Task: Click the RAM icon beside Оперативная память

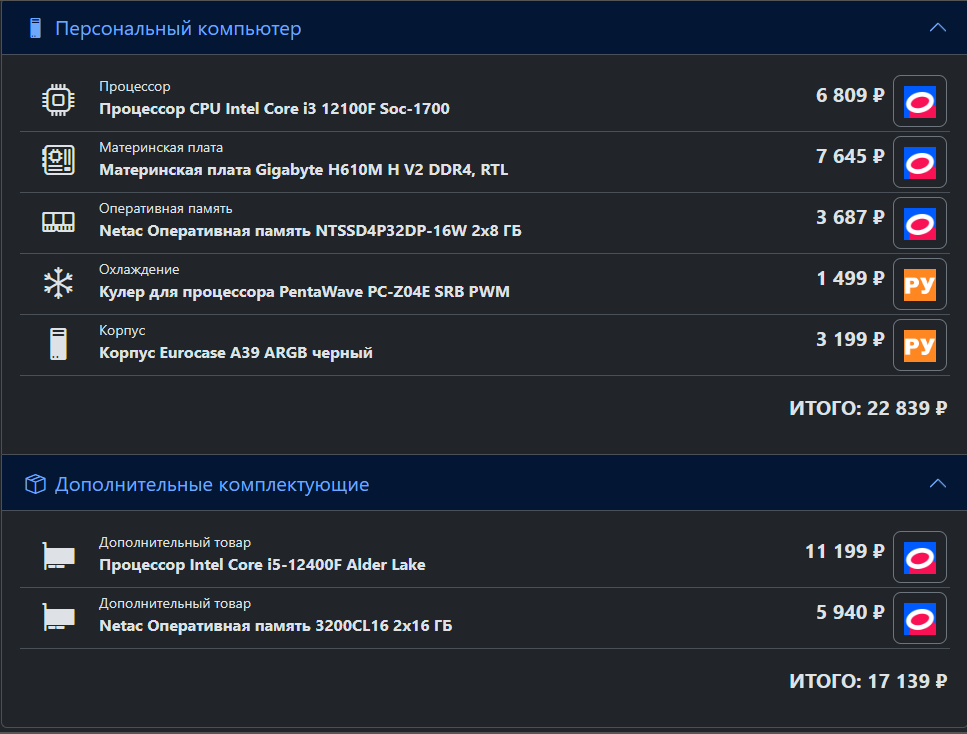Action: pyautogui.click(x=59, y=221)
